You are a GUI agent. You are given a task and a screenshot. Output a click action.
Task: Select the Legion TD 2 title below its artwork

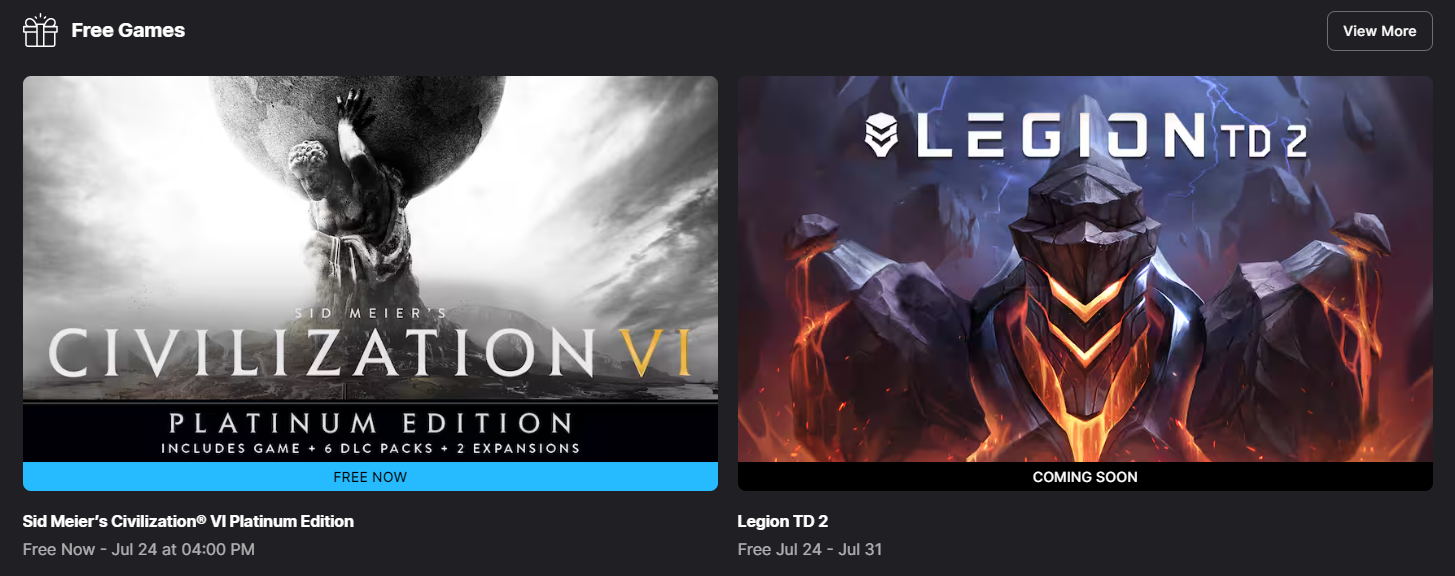[783, 521]
